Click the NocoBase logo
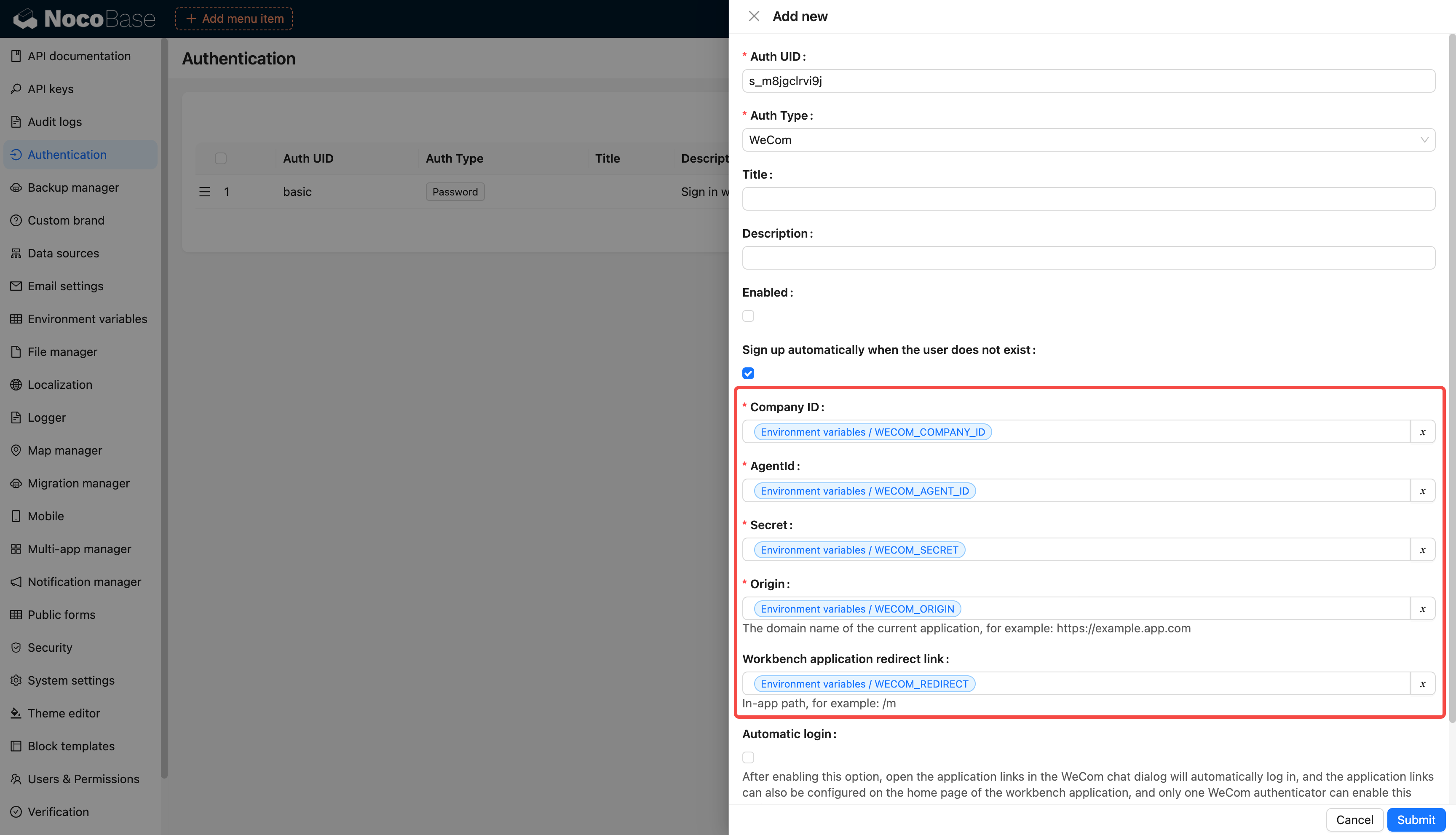 click(84, 19)
